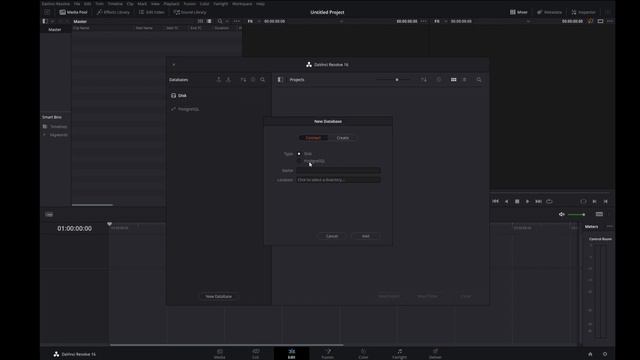Open the Sound Library panel
Image resolution: width=640 pixels, height=360 pixels.
click(x=190, y=12)
